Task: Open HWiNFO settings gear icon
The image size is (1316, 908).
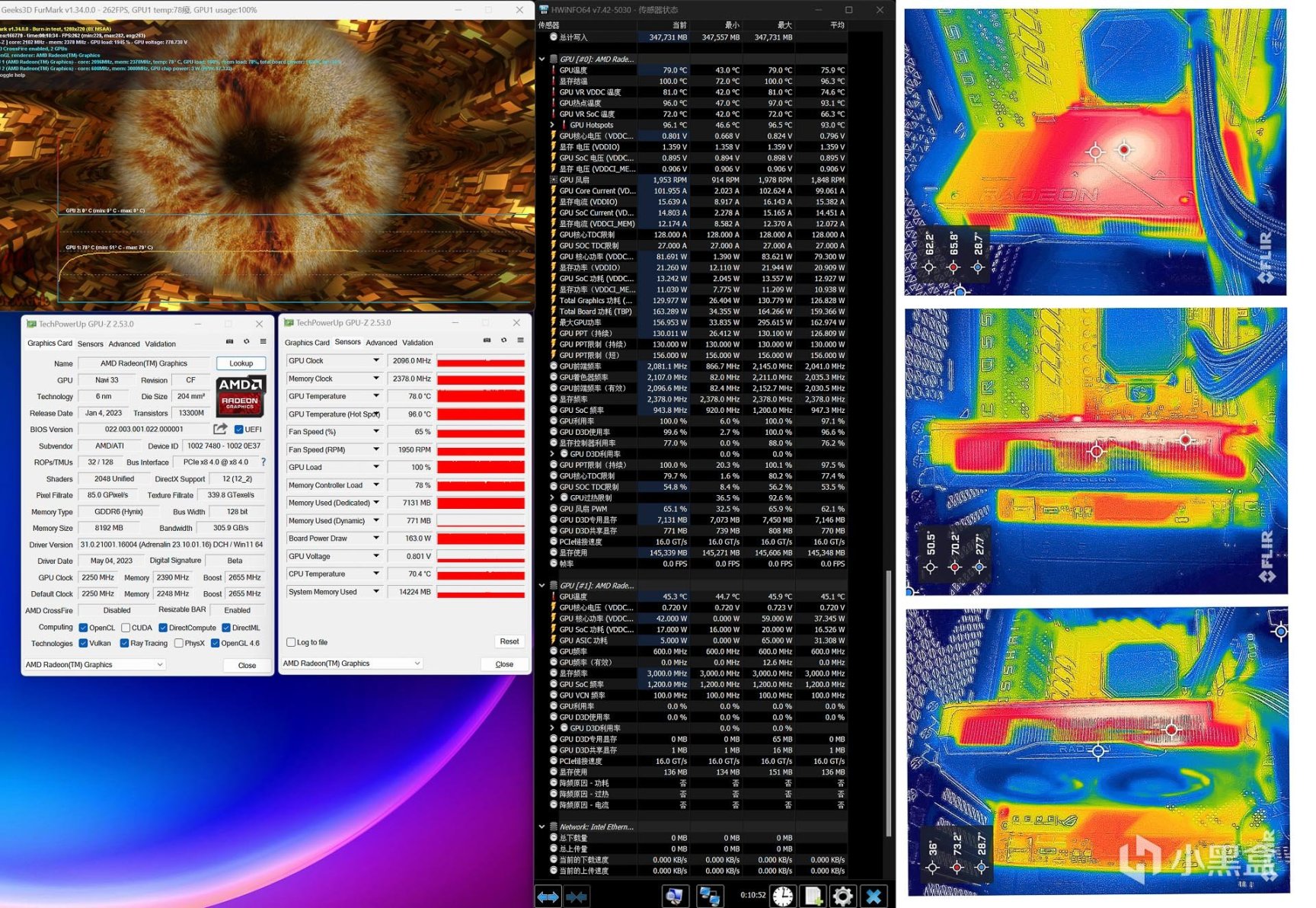Action: [x=843, y=897]
